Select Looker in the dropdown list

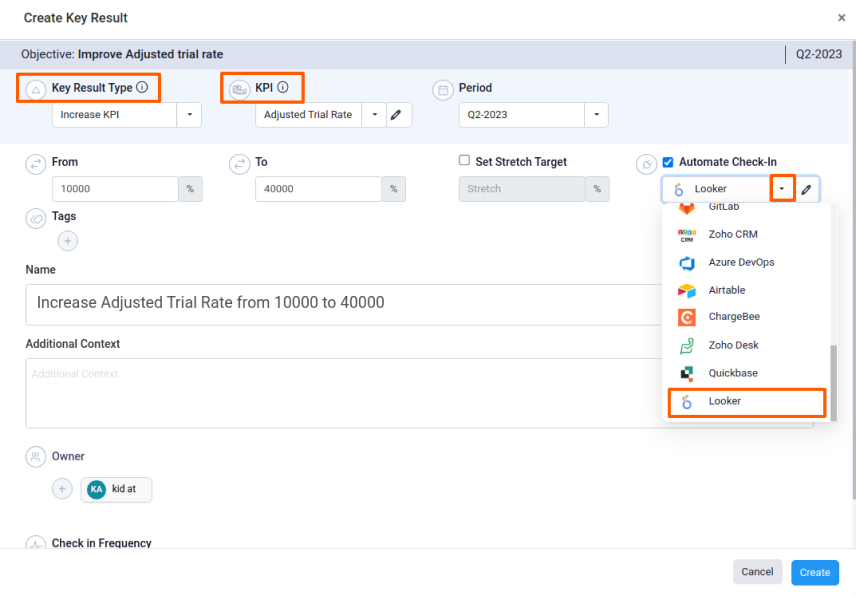[747, 402]
